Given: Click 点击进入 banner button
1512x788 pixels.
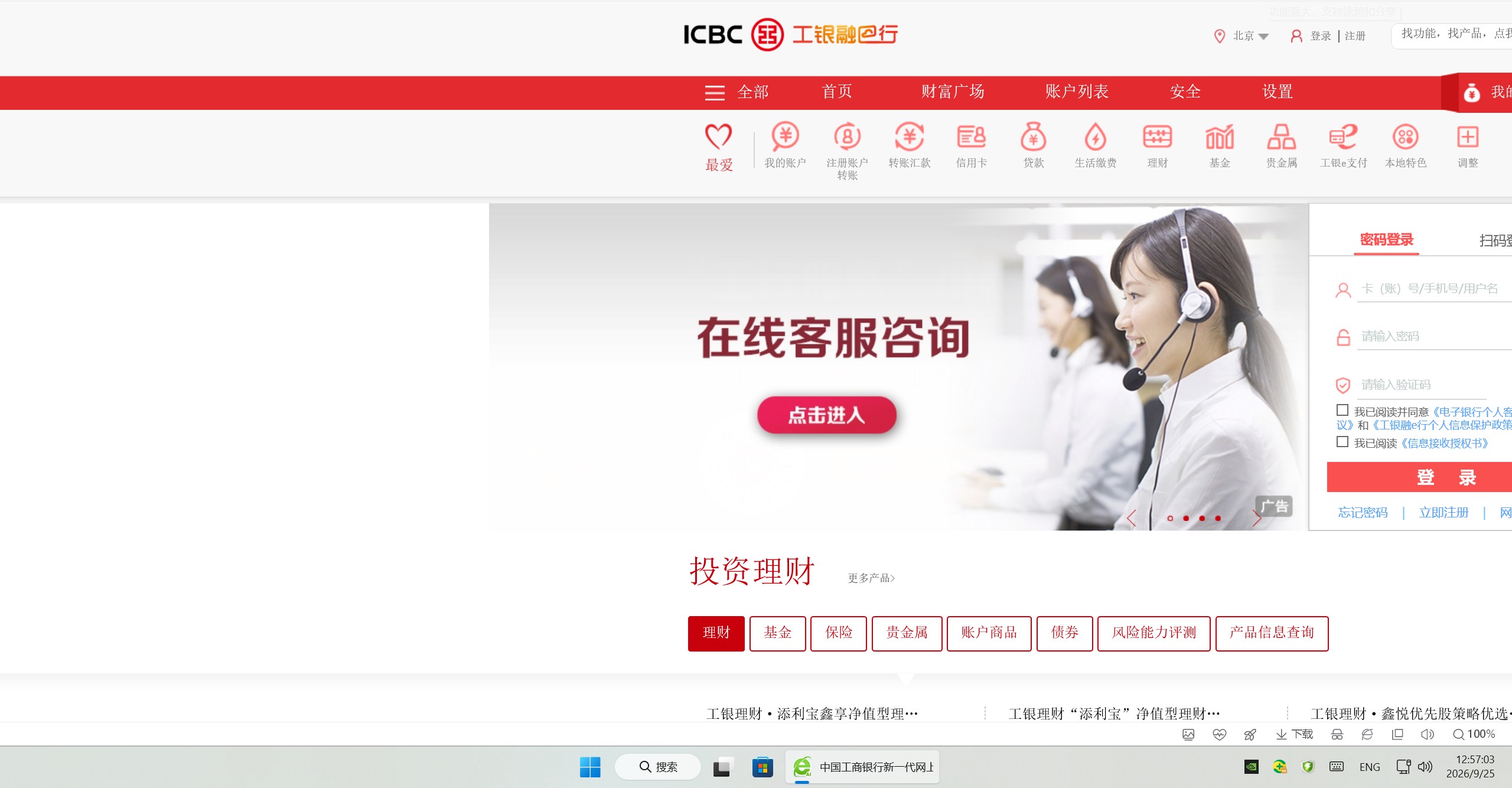Looking at the screenshot, I should coord(826,415).
